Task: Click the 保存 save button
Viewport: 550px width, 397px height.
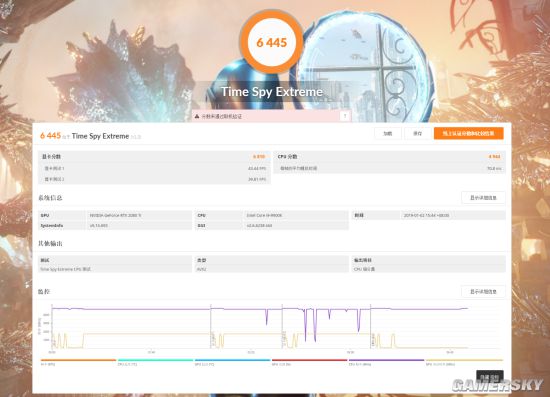Action: pos(417,133)
